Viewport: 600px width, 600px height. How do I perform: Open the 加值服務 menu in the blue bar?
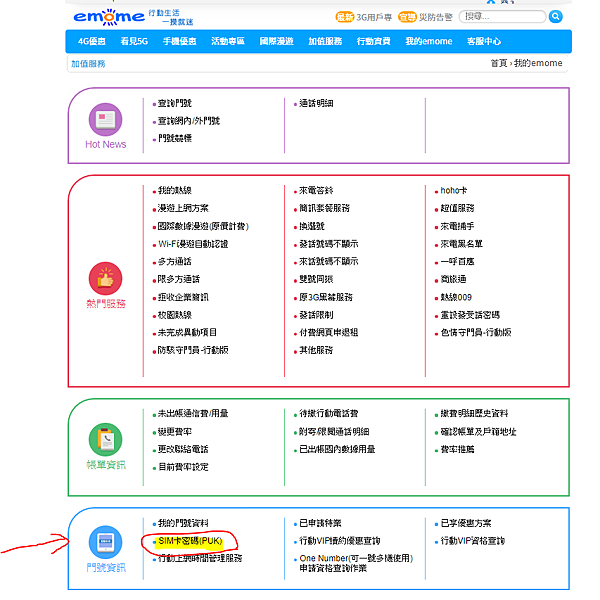tap(325, 41)
